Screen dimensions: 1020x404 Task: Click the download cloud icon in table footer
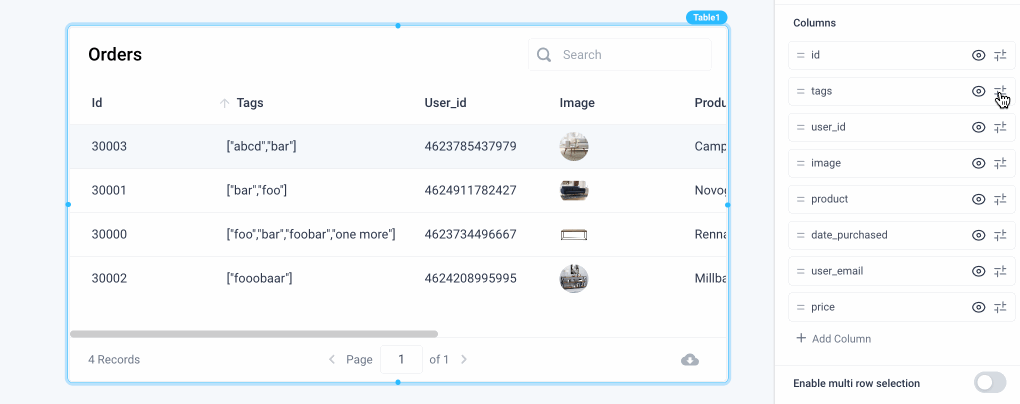tap(690, 360)
